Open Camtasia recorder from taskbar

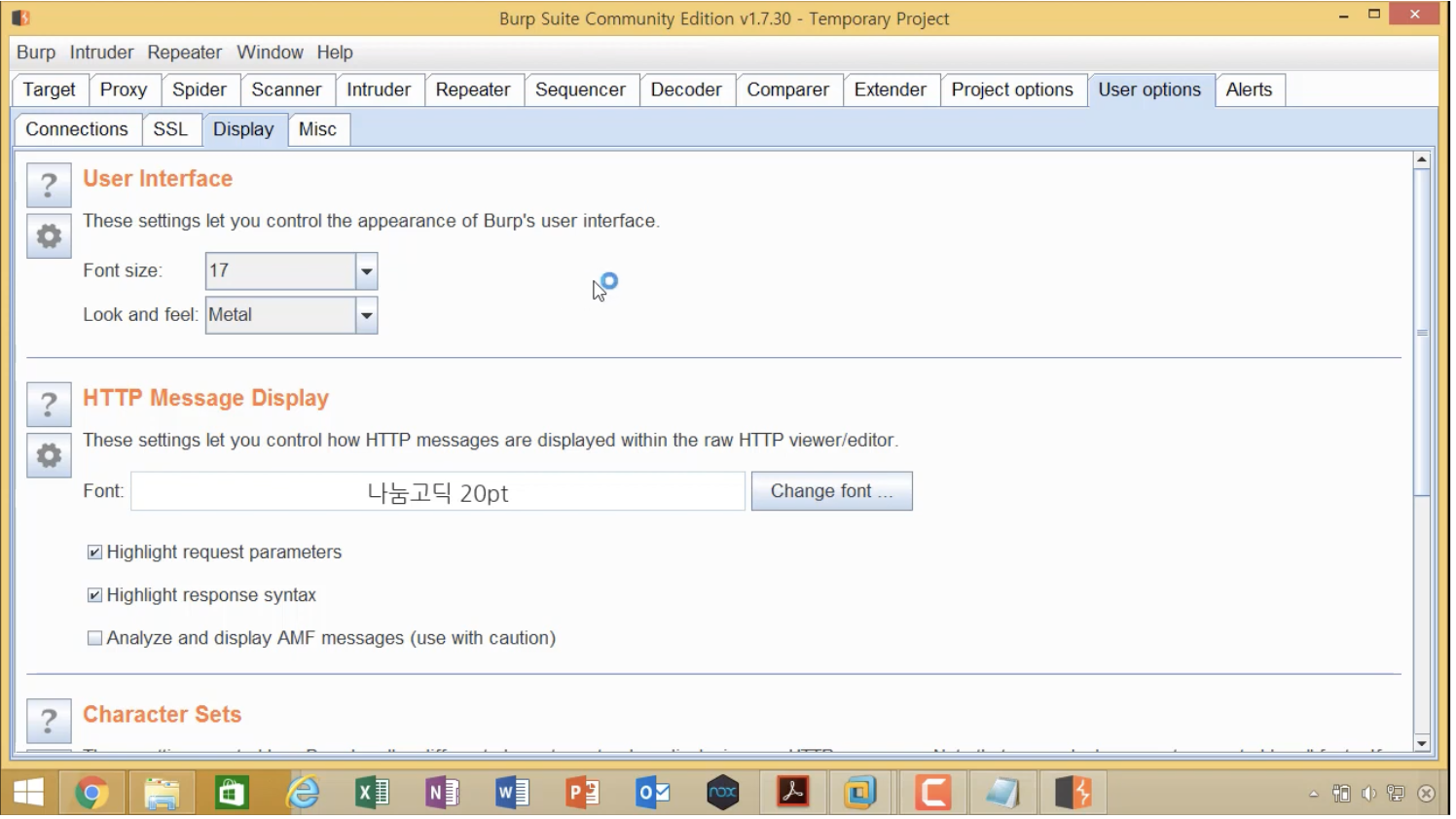[932, 794]
